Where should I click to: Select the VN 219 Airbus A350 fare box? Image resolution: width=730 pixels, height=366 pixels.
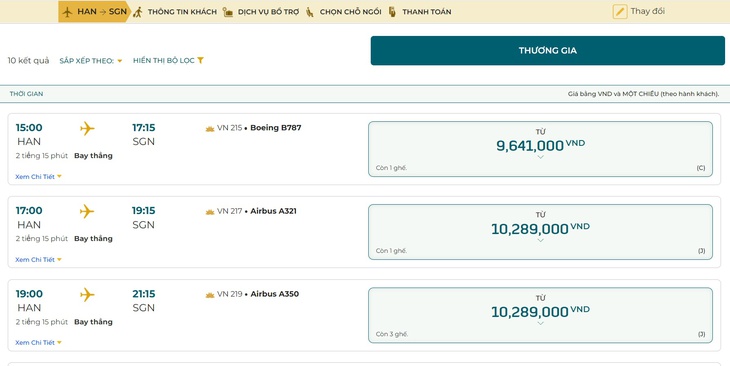coord(540,315)
